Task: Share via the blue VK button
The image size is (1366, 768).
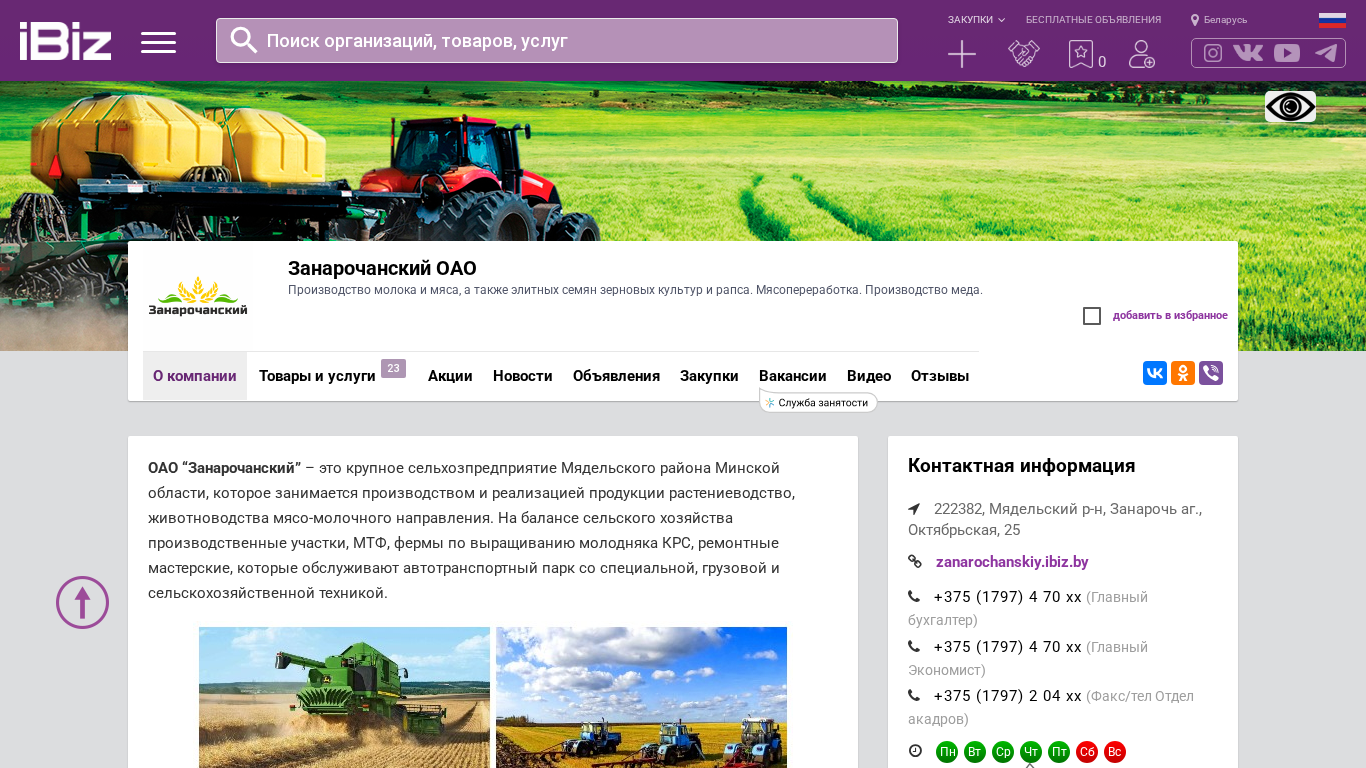Action: tap(1155, 373)
